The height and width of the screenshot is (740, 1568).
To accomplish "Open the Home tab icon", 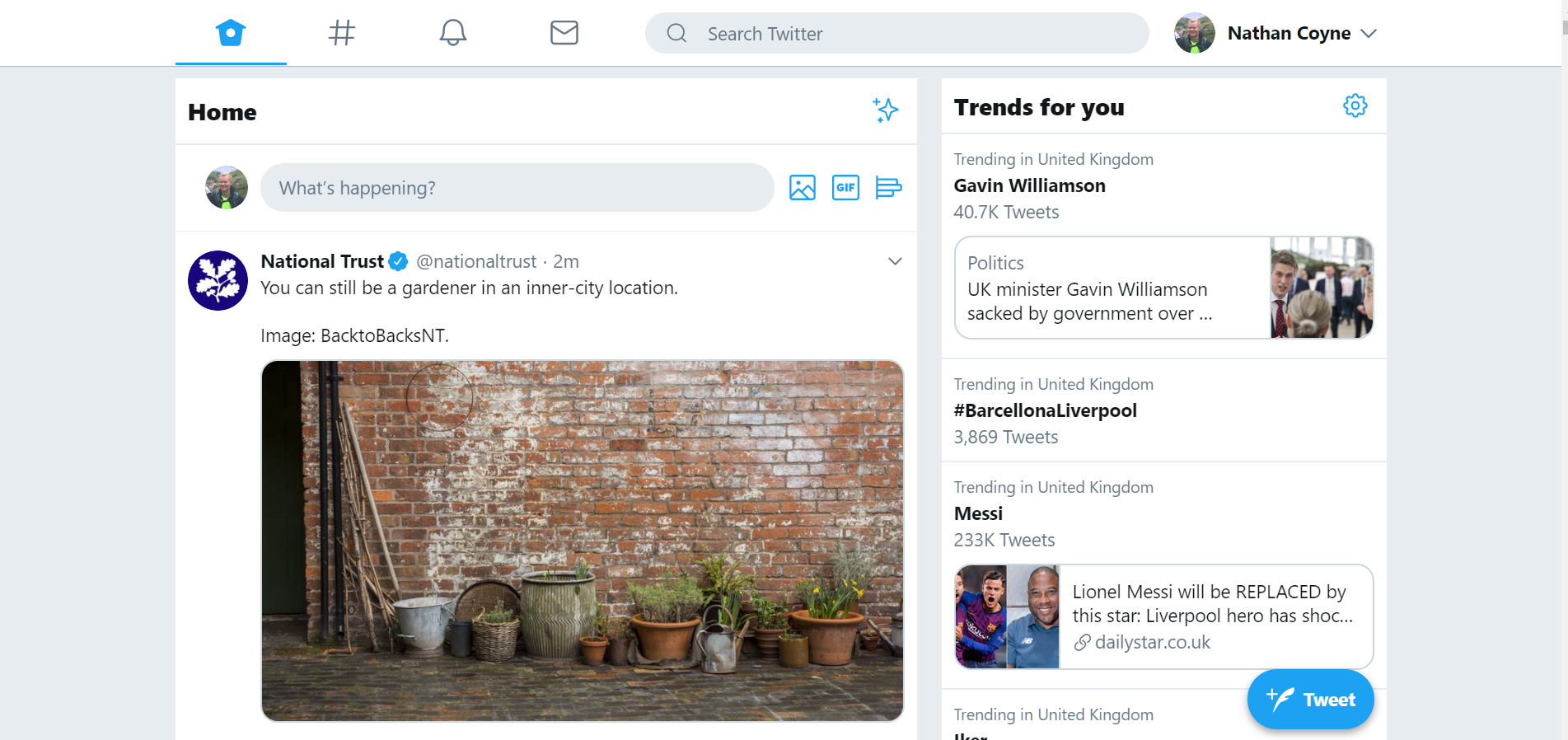I will (231, 33).
